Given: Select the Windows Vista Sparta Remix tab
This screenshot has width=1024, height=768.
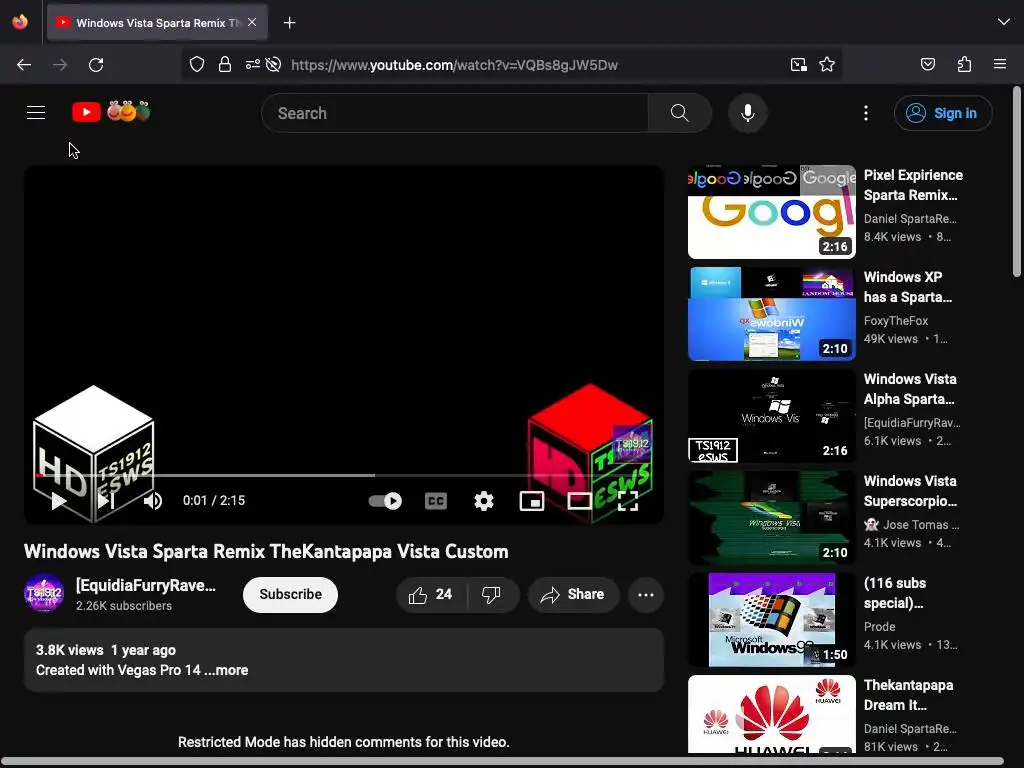Looking at the screenshot, I should pyautogui.click(x=157, y=23).
